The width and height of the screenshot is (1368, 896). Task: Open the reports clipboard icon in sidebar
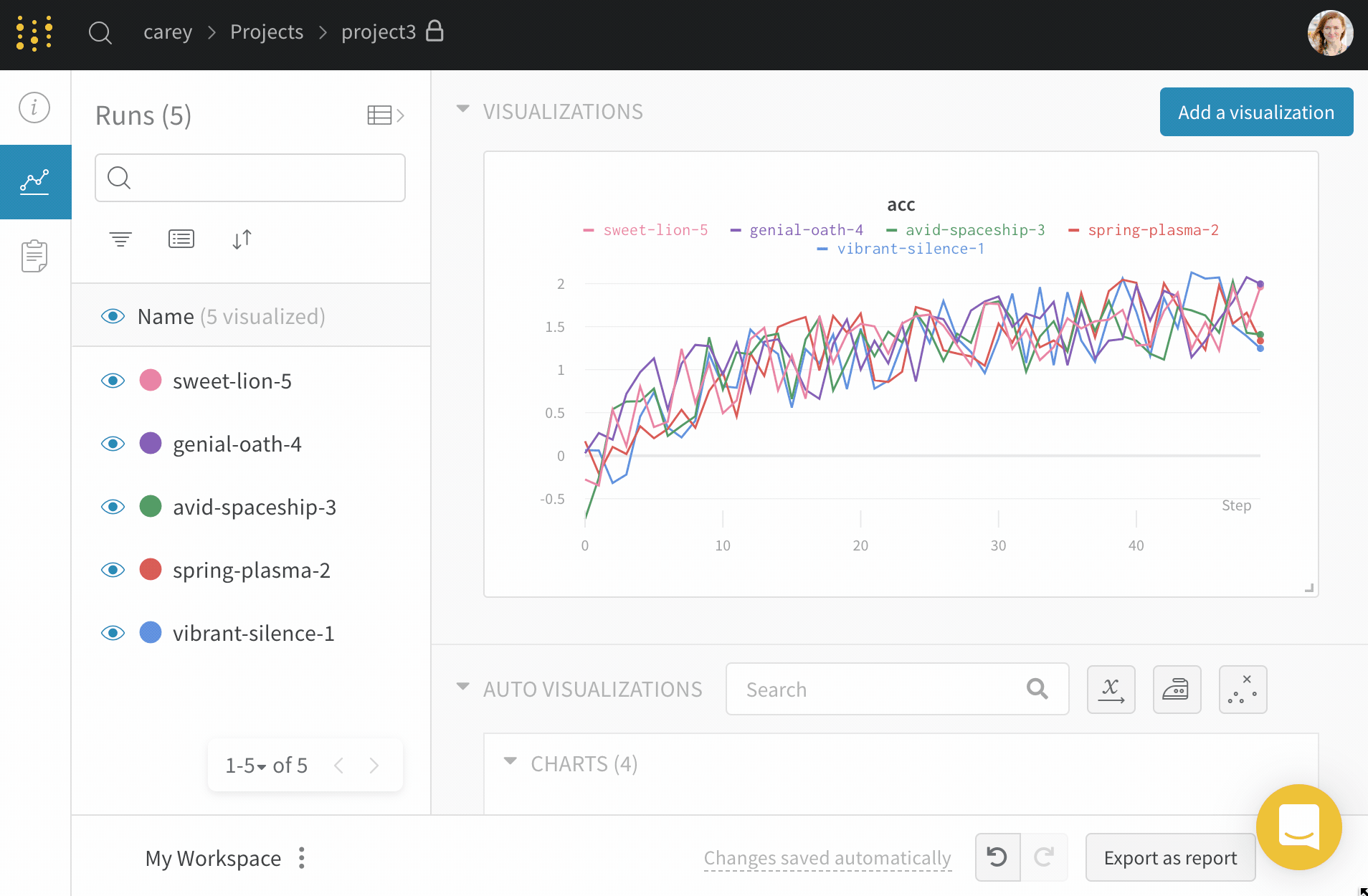(x=34, y=256)
